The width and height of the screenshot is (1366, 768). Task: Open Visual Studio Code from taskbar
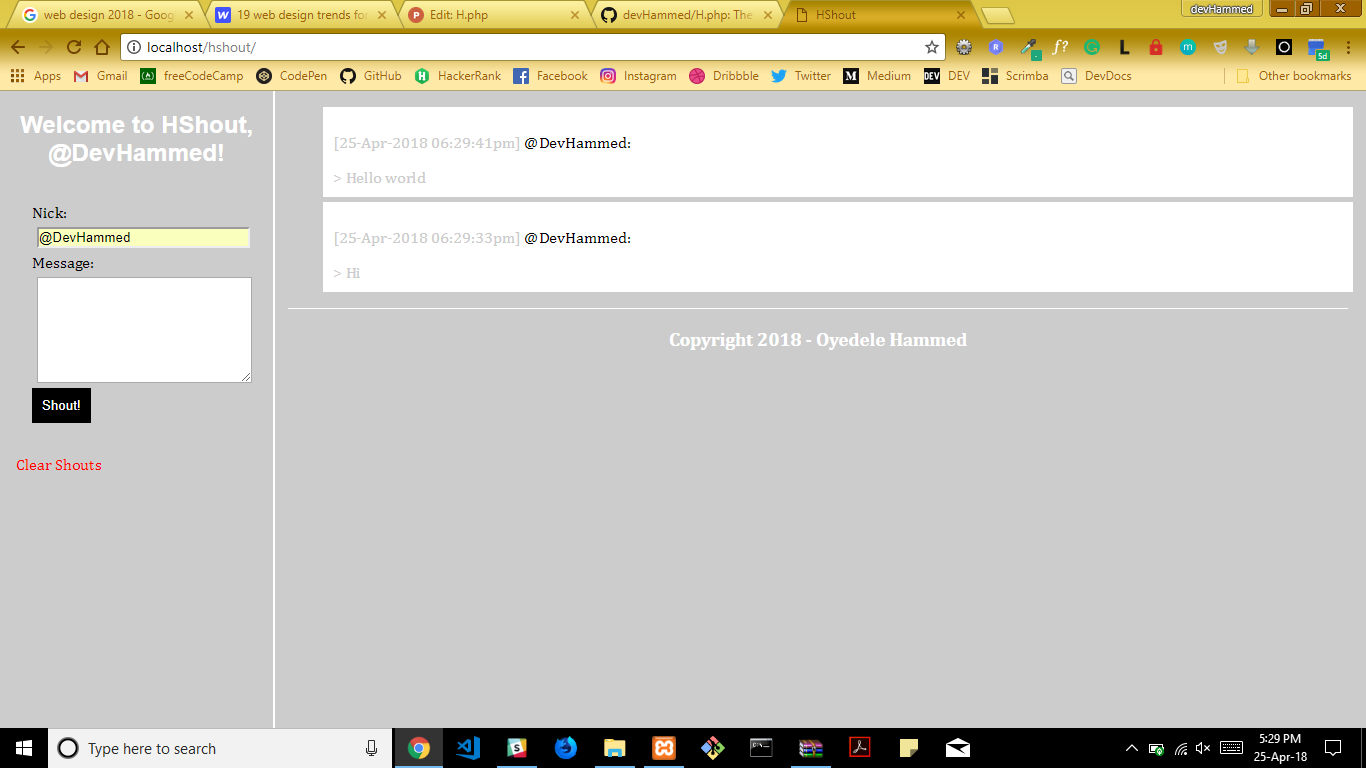click(468, 748)
